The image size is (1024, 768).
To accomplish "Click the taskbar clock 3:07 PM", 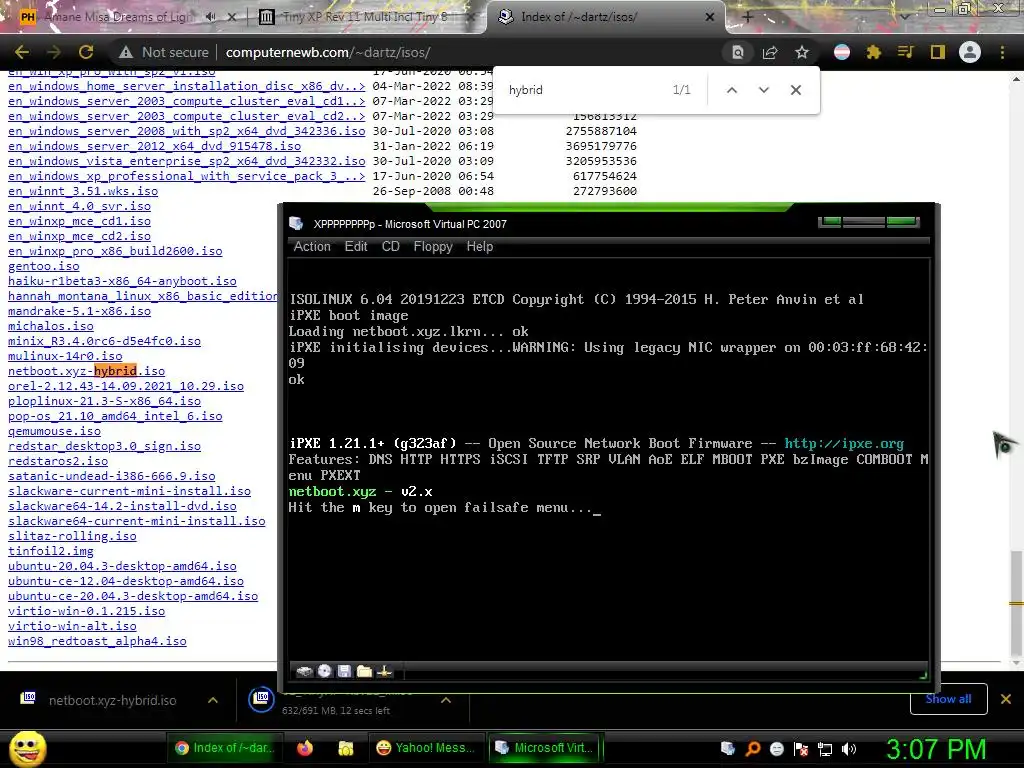I will [x=935, y=749].
